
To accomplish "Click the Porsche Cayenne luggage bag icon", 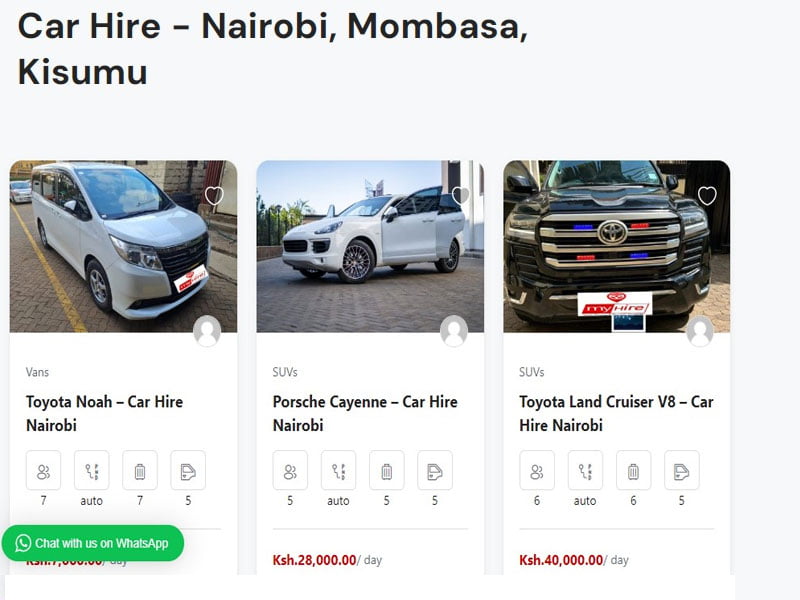I will 387,470.
